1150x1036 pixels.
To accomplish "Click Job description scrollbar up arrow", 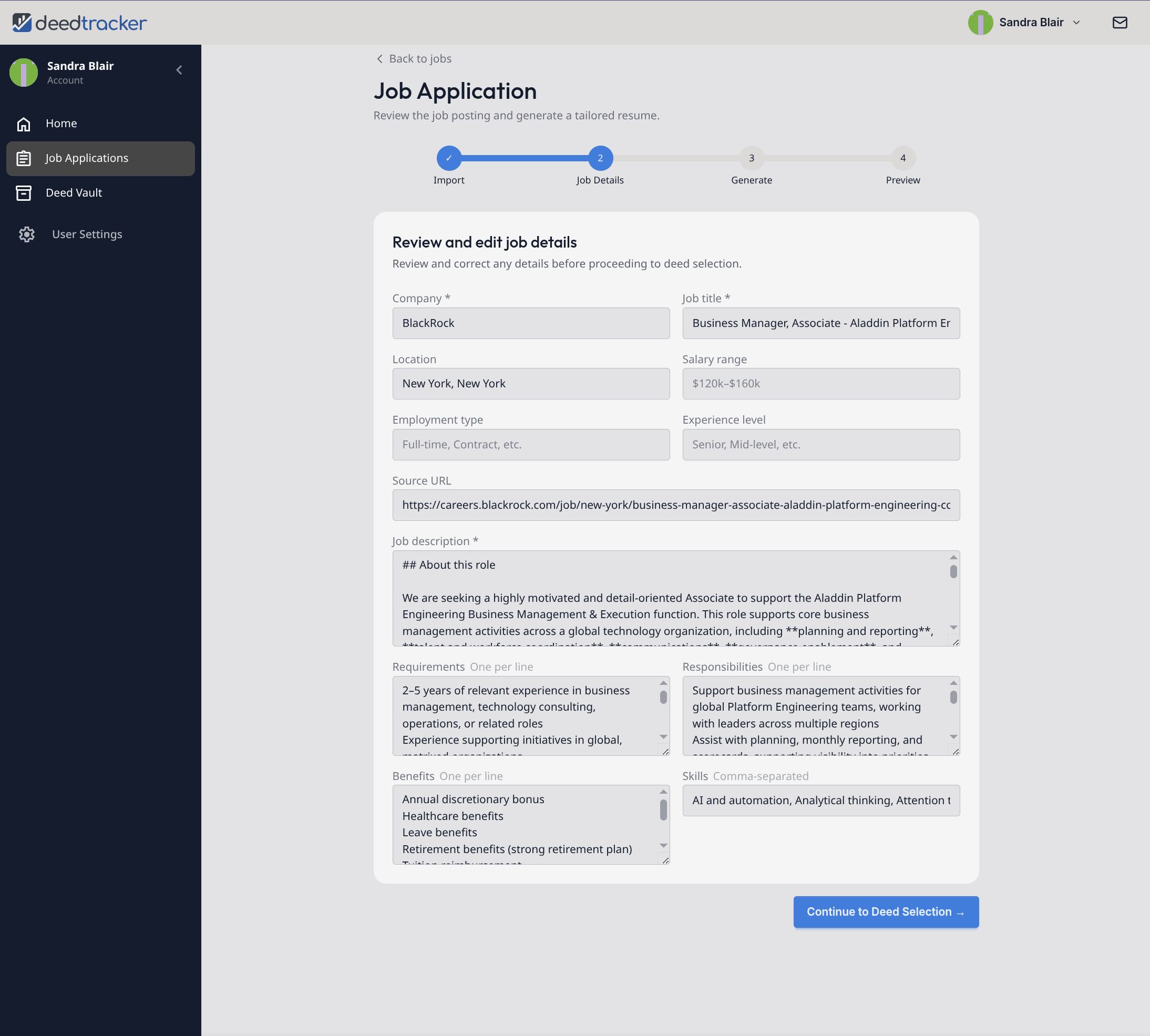I will point(953,557).
